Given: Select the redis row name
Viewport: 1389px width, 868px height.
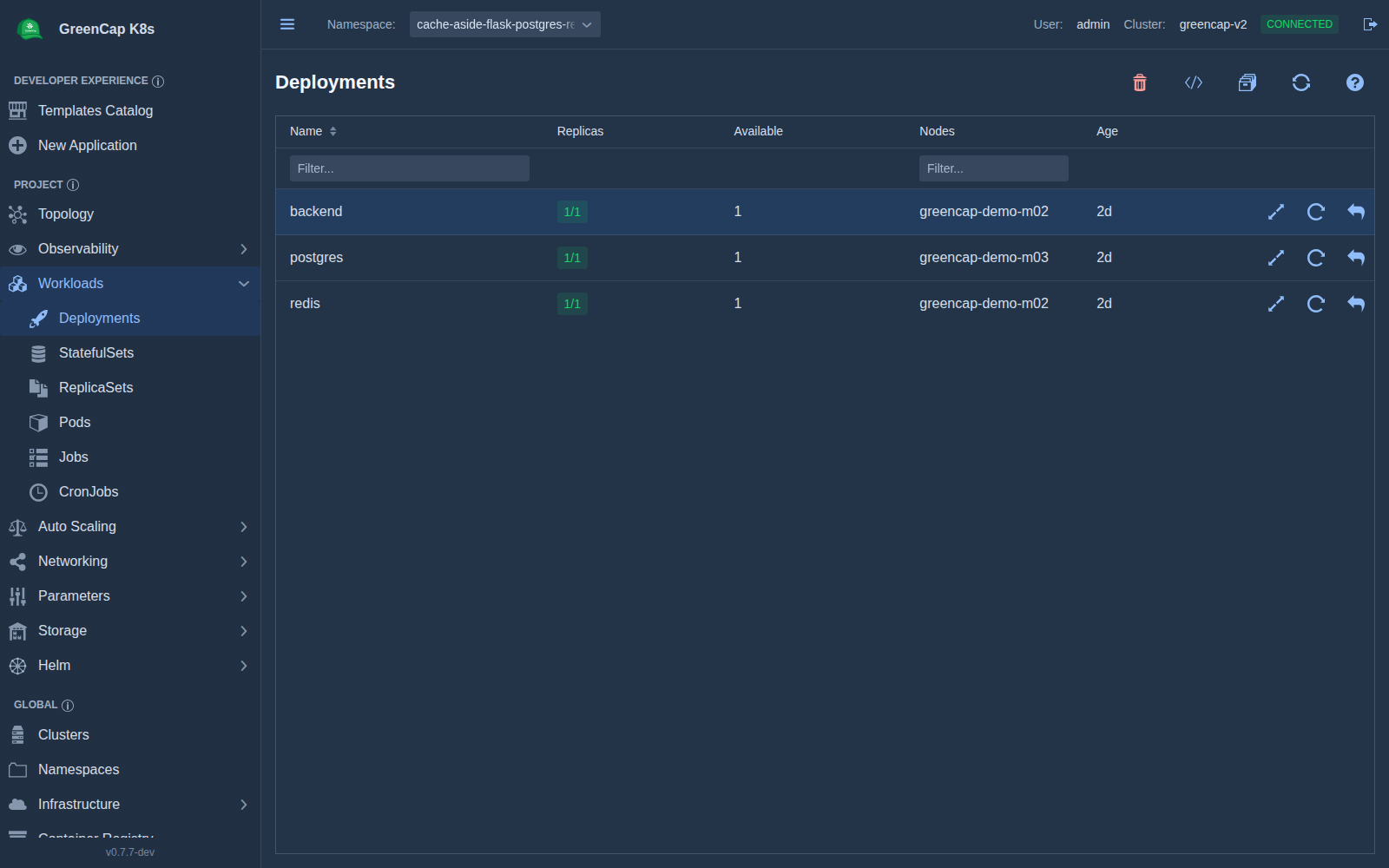Looking at the screenshot, I should (x=305, y=304).
